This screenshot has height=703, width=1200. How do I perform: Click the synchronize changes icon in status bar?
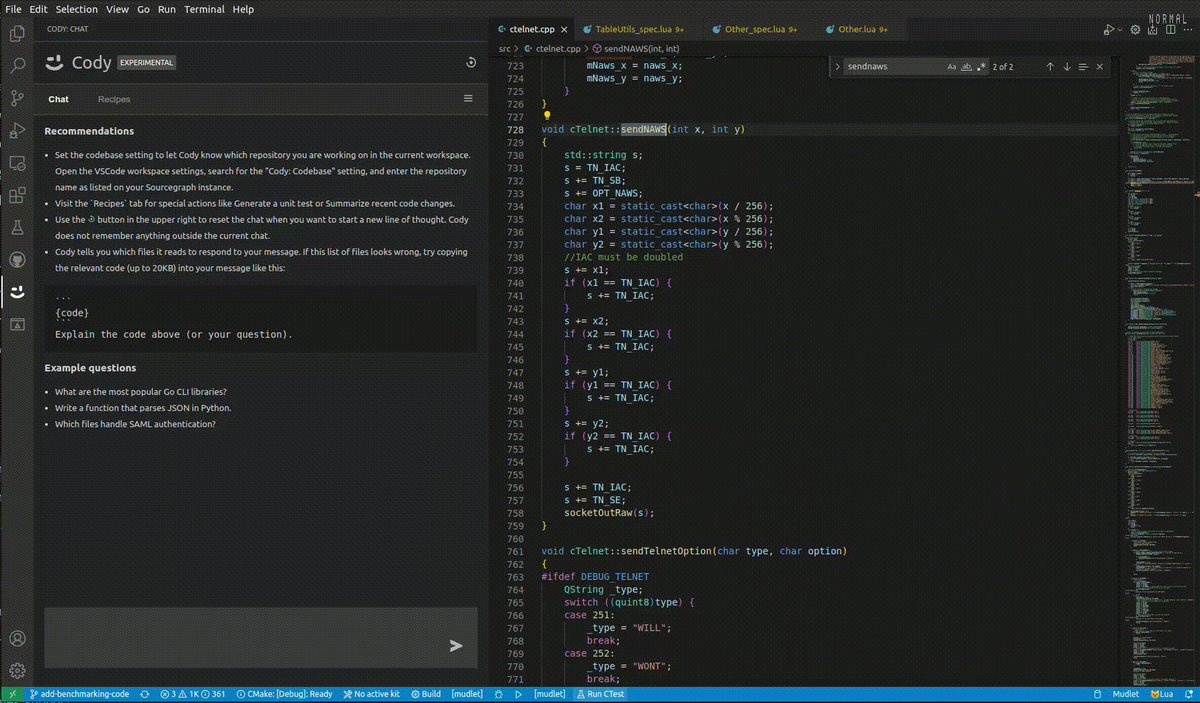click(145, 694)
